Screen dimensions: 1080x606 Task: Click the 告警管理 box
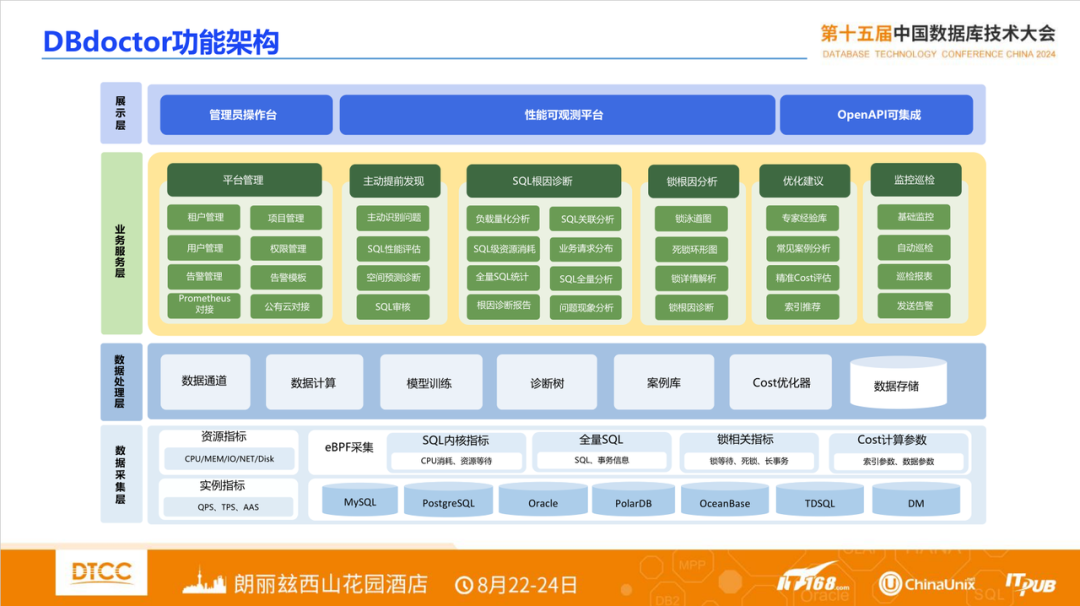(204, 277)
